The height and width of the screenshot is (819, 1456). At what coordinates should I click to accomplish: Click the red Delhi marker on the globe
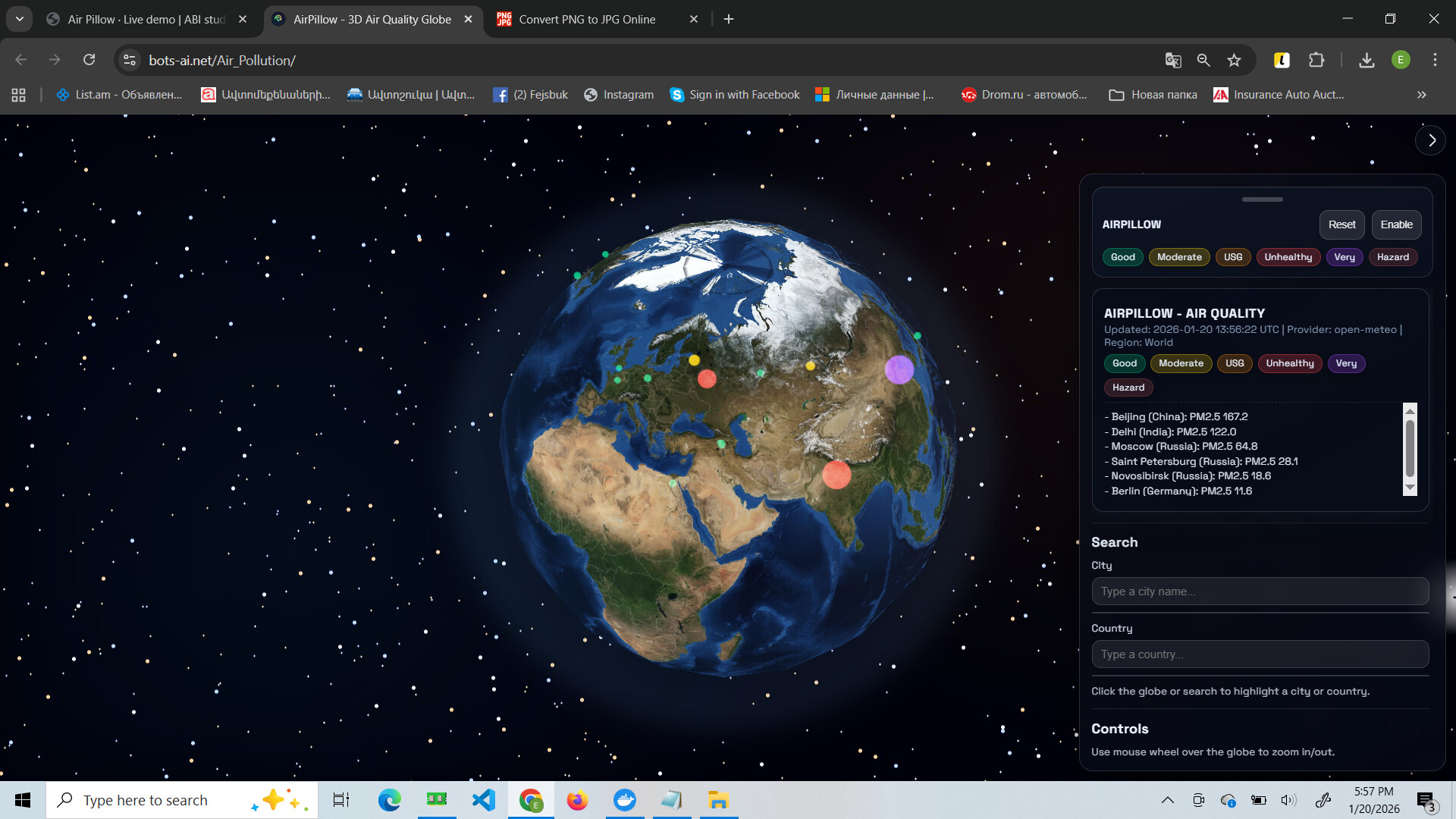(836, 475)
